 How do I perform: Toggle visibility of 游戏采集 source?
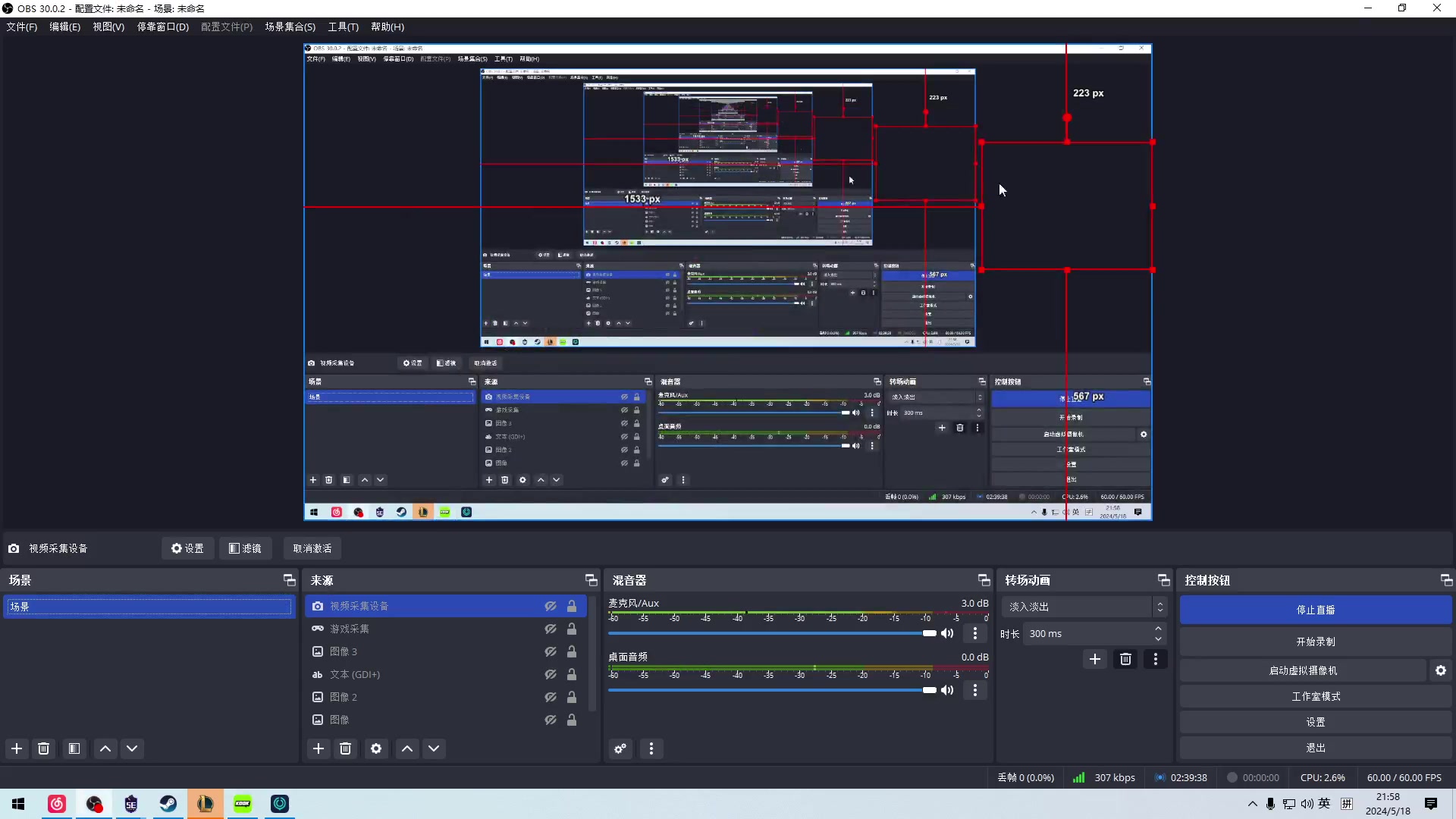tap(551, 629)
